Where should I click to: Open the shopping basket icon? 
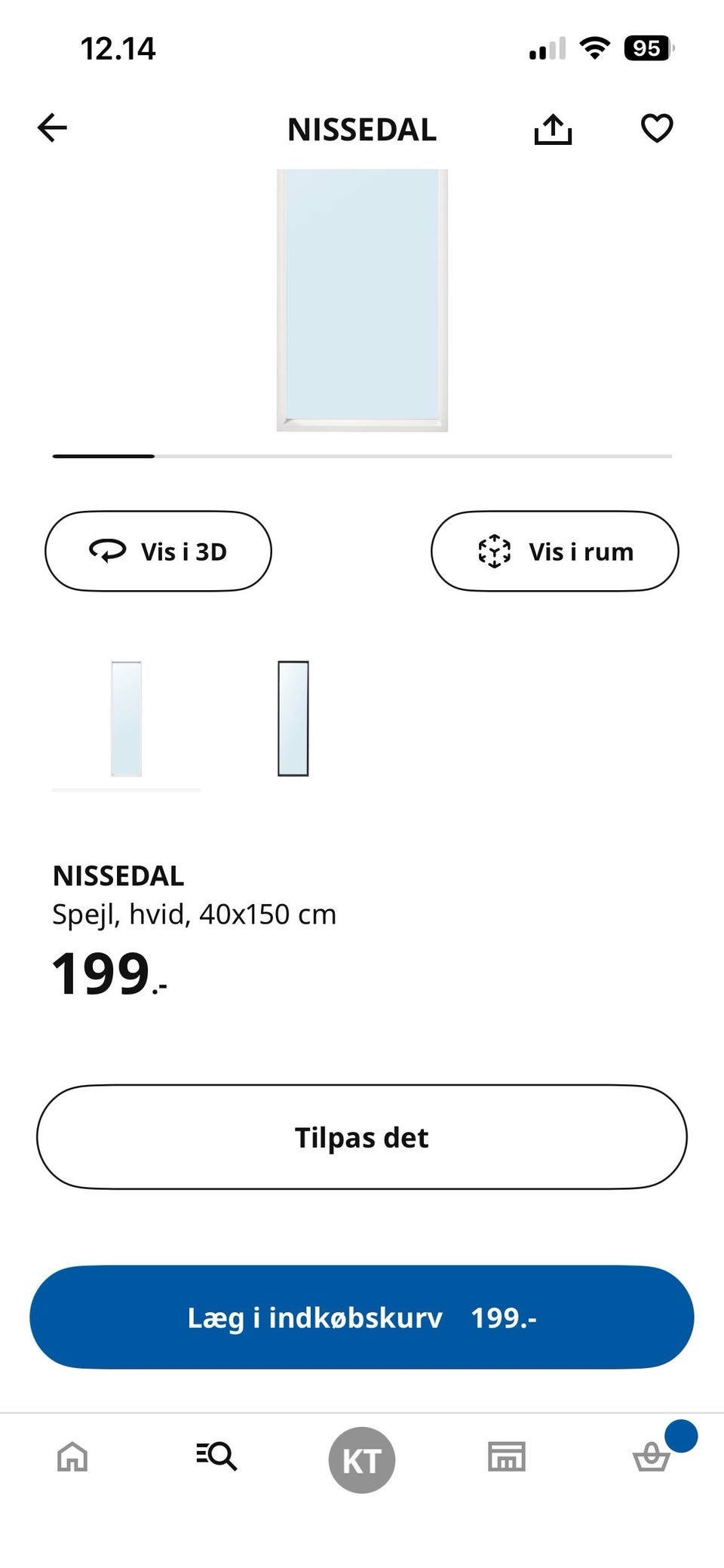point(652,1456)
